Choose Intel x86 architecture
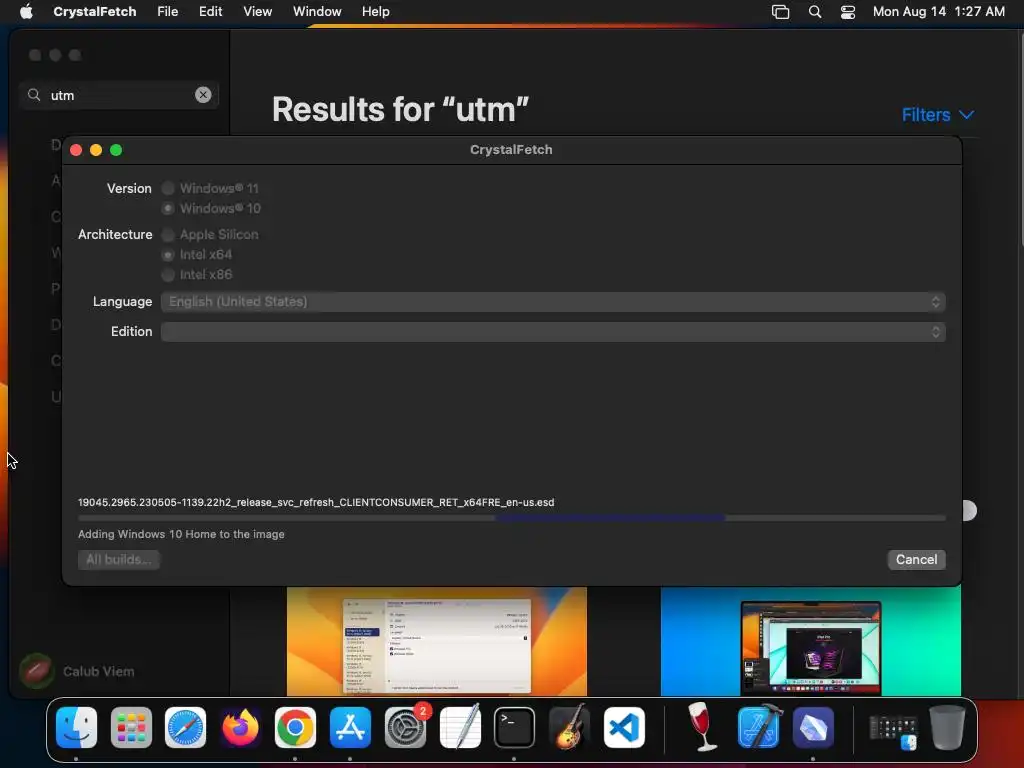This screenshot has width=1024, height=768. click(168, 274)
